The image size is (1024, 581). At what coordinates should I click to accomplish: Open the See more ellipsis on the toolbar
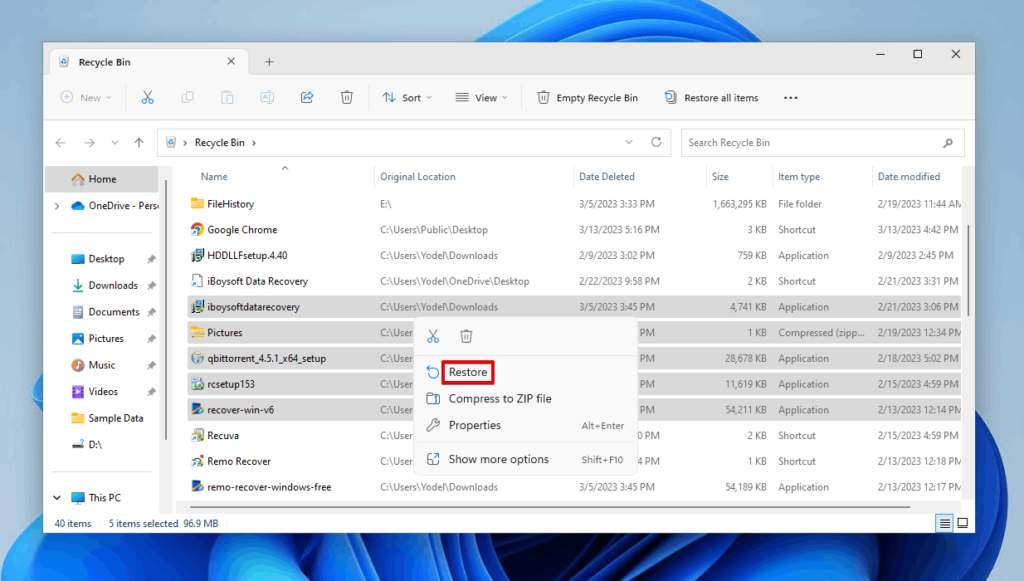pyautogui.click(x=791, y=97)
